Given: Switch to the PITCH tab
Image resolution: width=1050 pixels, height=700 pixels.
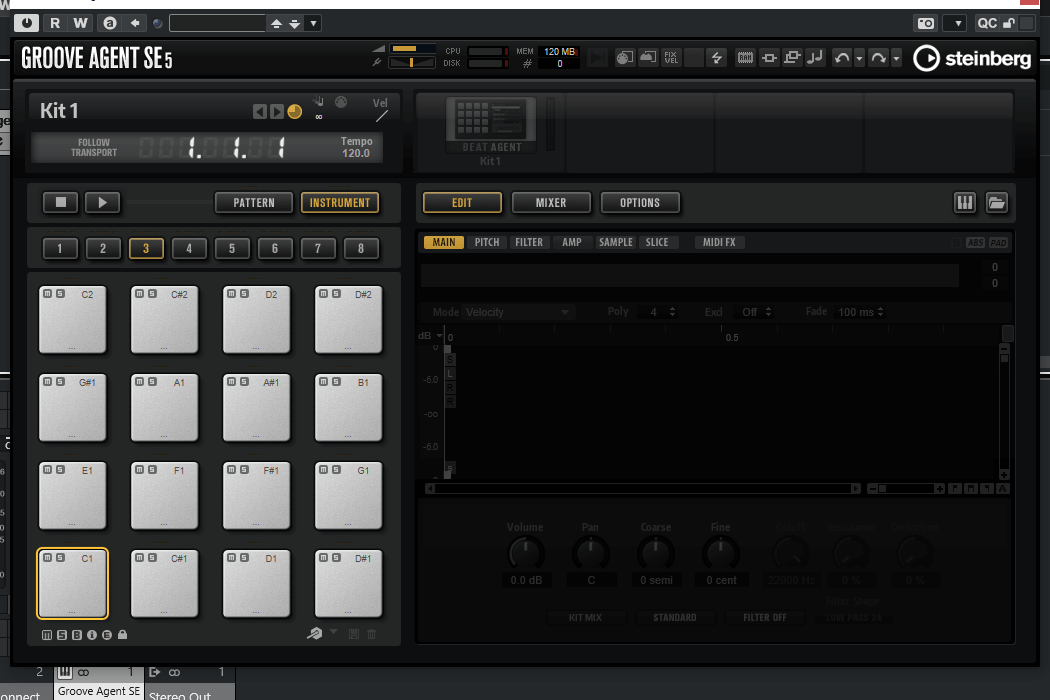Looking at the screenshot, I should (487, 242).
